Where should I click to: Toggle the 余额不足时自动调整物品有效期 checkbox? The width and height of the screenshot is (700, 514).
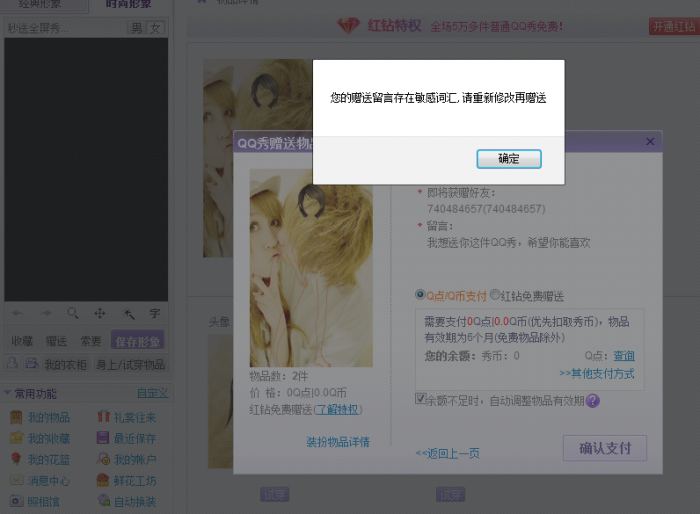coord(420,399)
